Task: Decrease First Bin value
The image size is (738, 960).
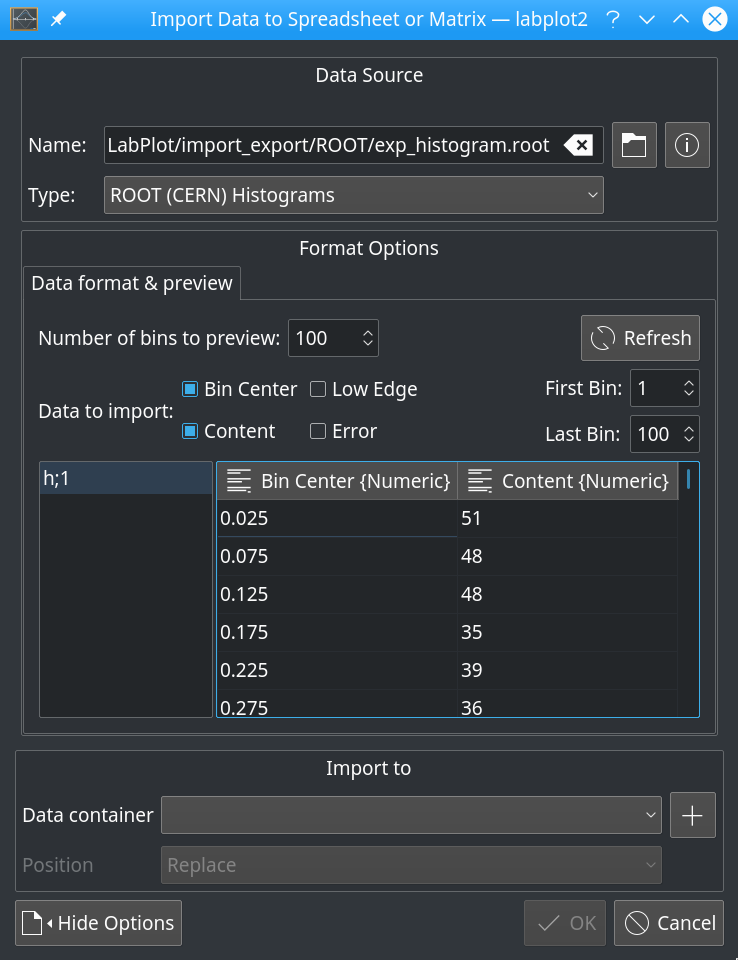Action: (x=688, y=394)
